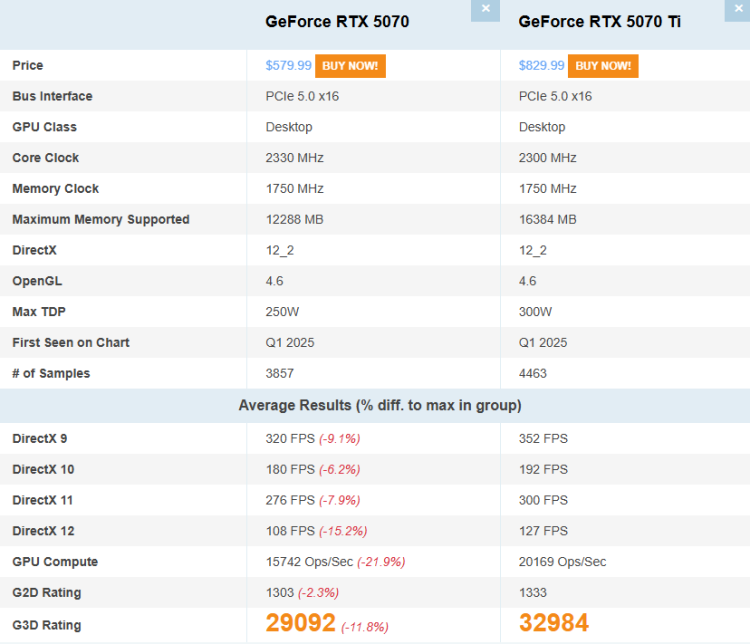
Task: Select the OpenGL row label
Action: pyautogui.click(x=37, y=281)
